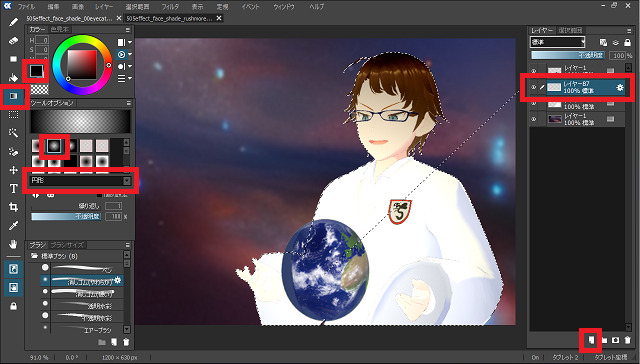The width and height of the screenshot is (640, 364).
Task: Switch to document tab 50effect_face_shade_00eyecat
Action: [69, 18]
